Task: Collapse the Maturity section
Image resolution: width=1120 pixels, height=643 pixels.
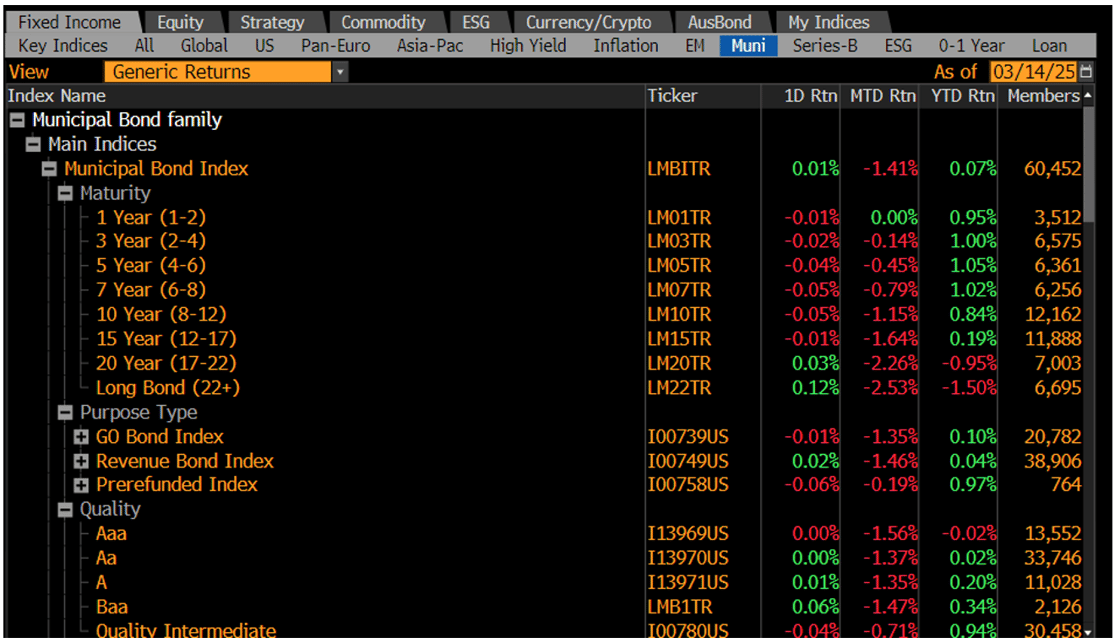Action: (x=65, y=193)
